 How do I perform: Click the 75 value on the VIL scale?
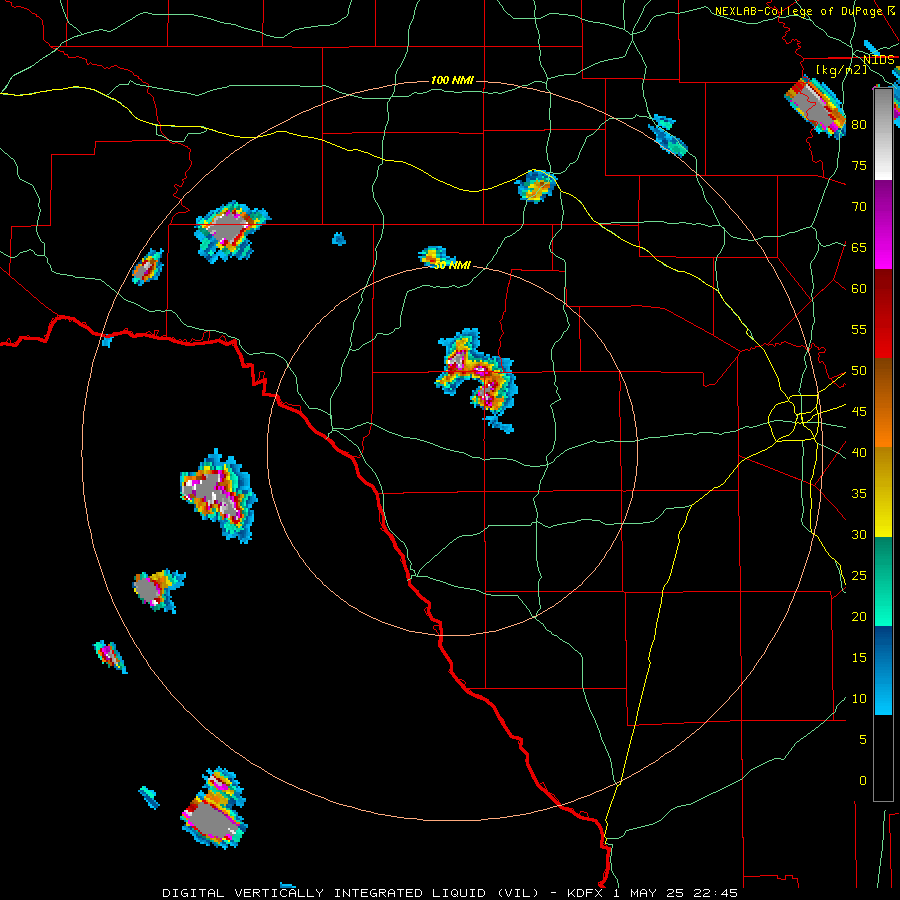(x=859, y=165)
